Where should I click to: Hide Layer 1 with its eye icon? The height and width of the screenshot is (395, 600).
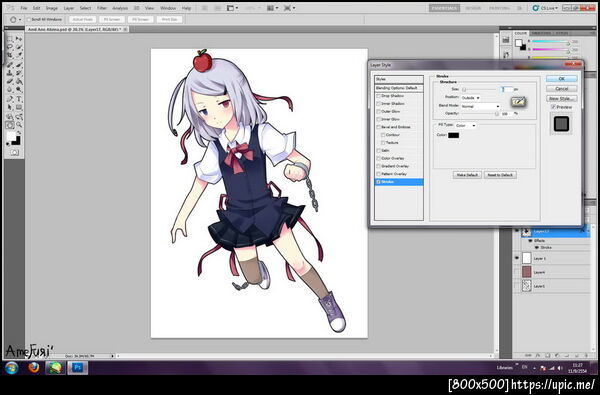pyautogui.click(x=517, y=258)
